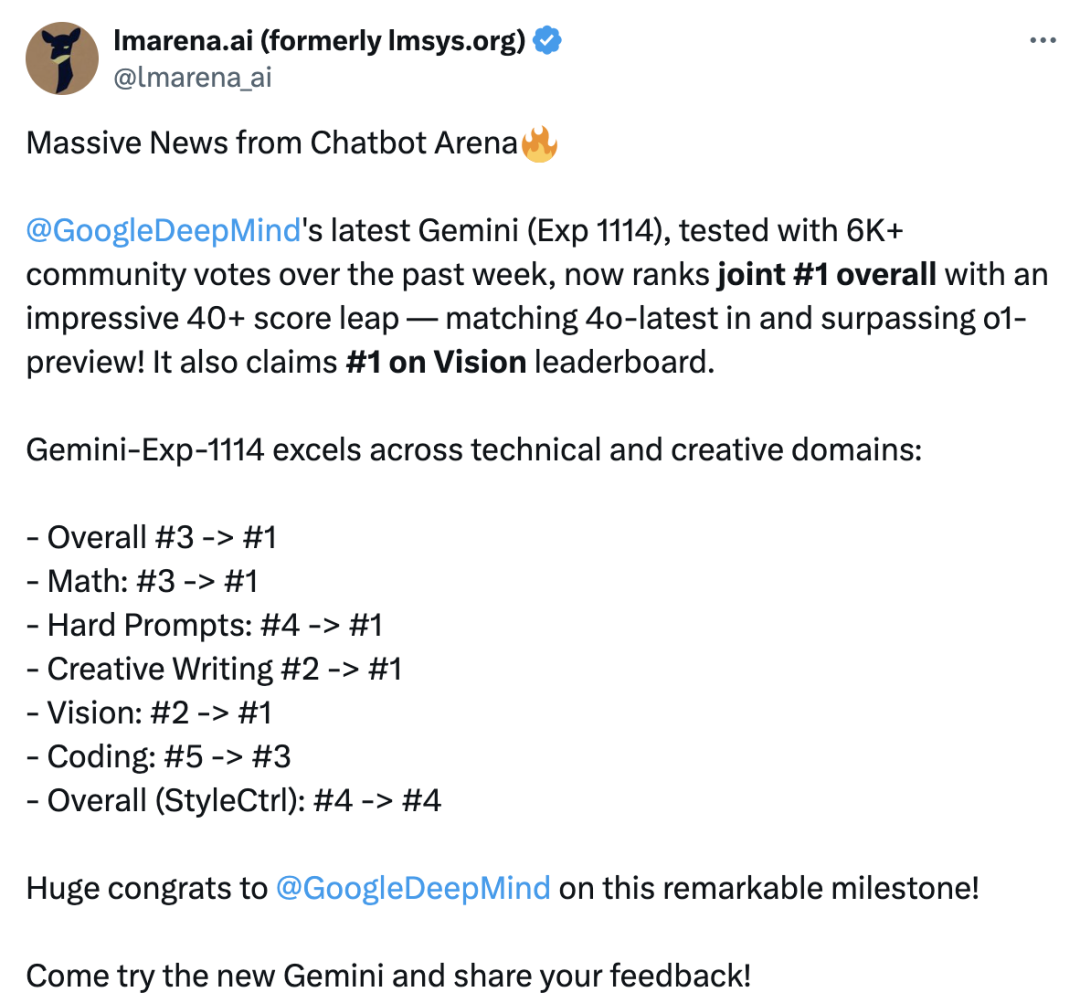Open the three-dot more options menu
This screenshot has height=1003, width=1080.
pos(1043,41)
